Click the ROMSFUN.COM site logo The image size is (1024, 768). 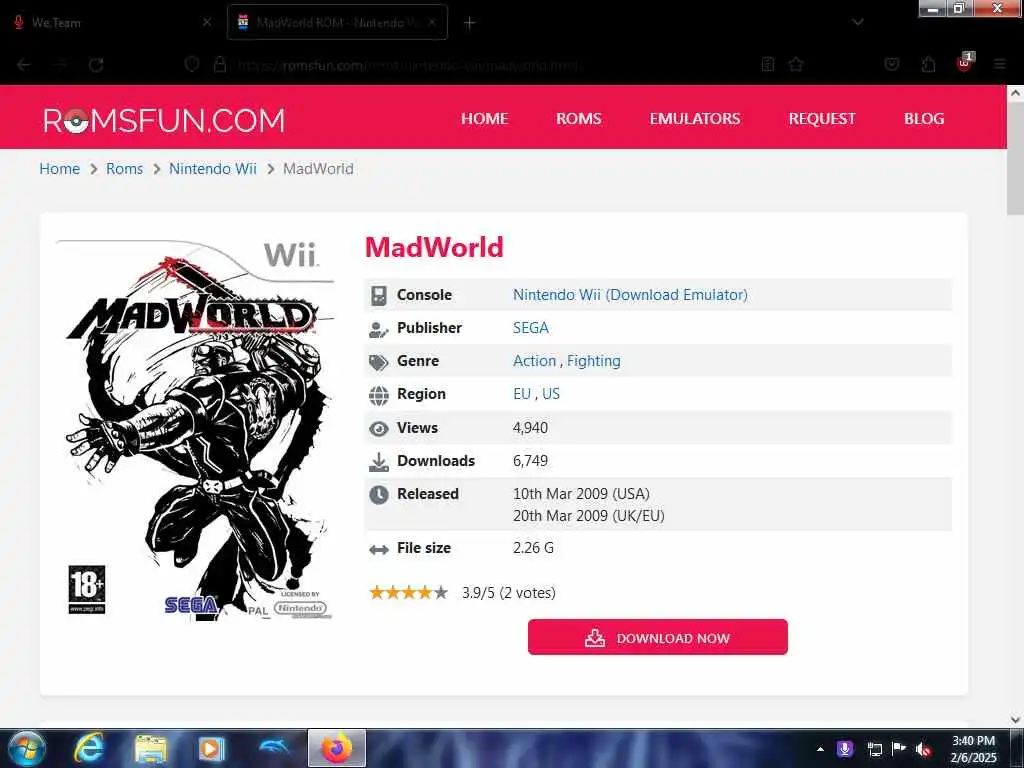point(164,120)
